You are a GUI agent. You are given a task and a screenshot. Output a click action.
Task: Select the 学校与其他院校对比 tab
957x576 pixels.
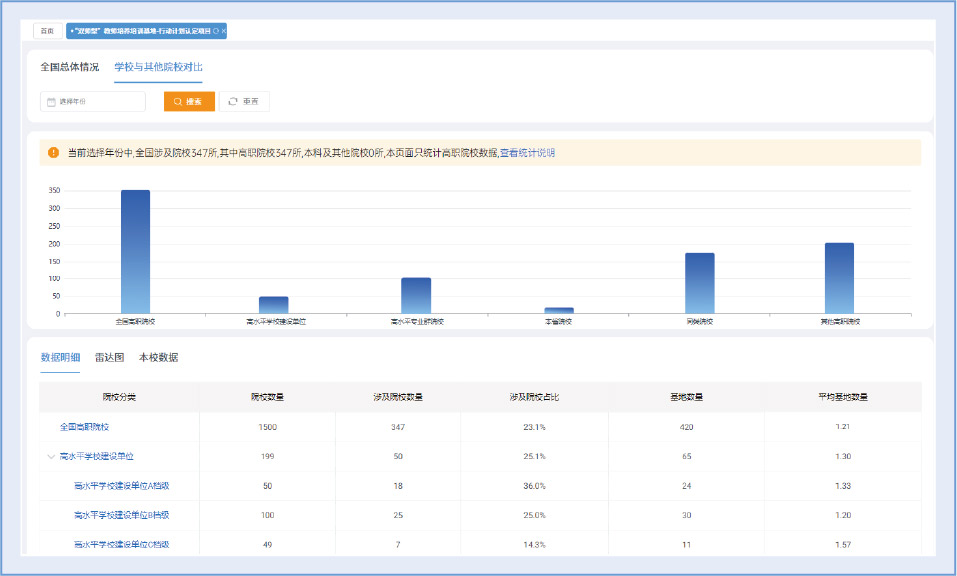coord(158,67)
